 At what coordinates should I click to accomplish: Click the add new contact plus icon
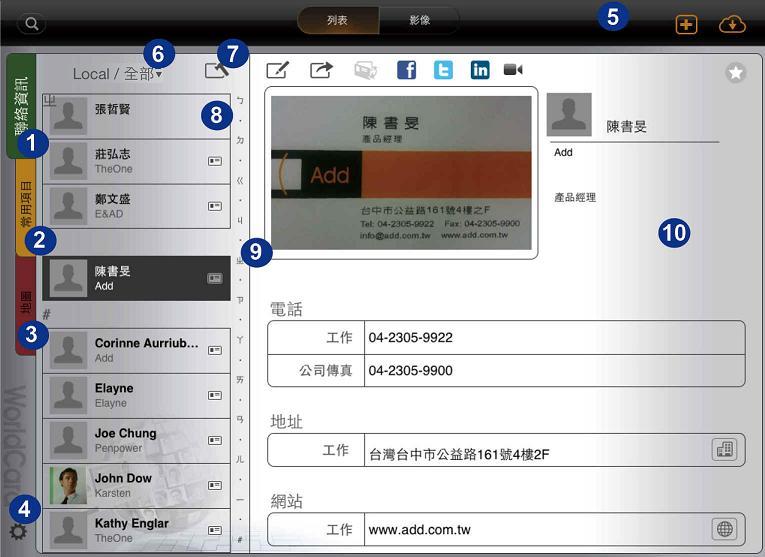(686, 24)
